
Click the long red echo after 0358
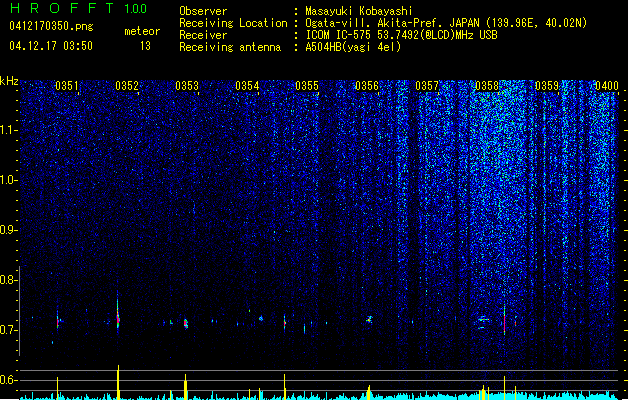[504, 321]
